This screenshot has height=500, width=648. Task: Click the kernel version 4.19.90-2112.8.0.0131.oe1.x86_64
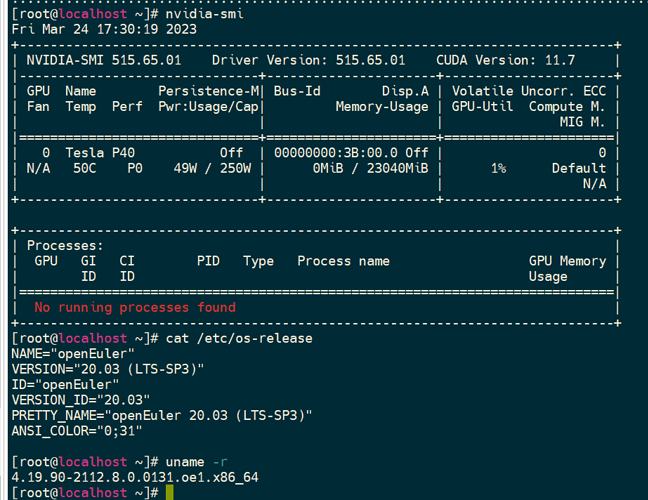[x=134, y=477]
